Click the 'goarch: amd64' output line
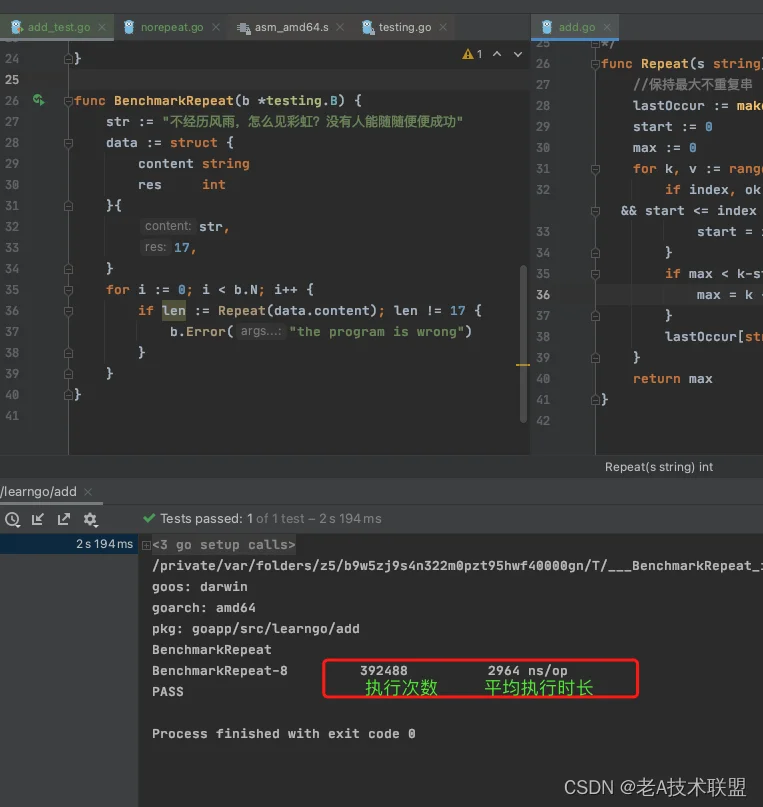763x807 pixels. [204, 608]
